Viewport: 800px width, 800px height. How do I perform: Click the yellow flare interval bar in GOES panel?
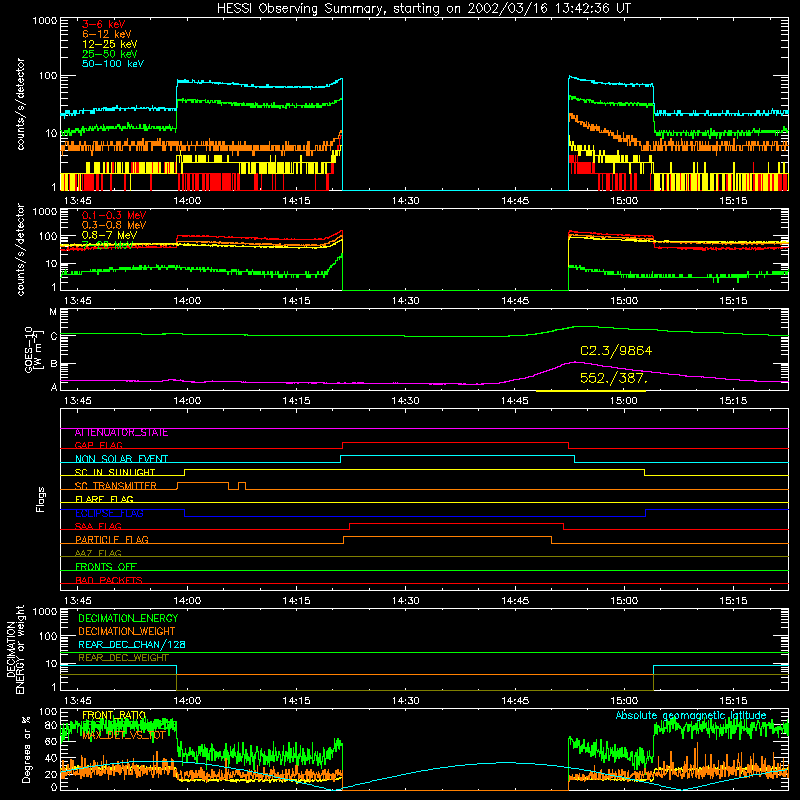[591, 391]
